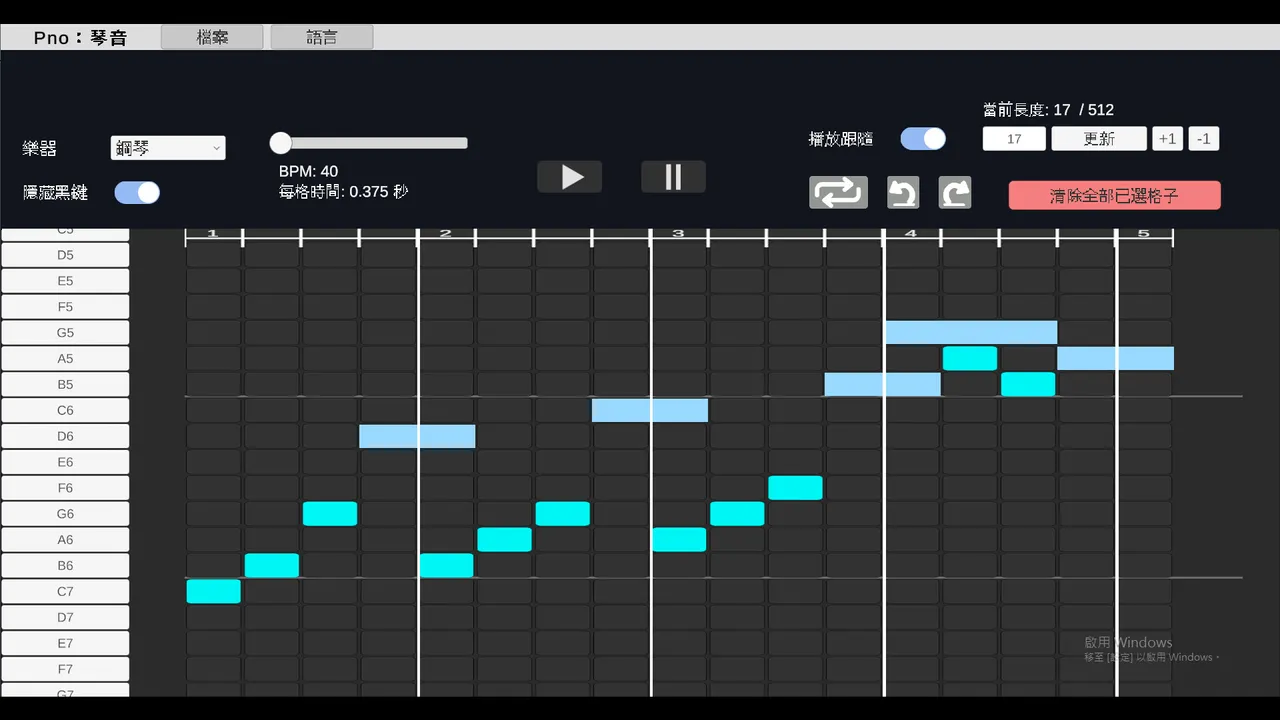Click the F6 piano key
This screenshot has width=1280, height=720.
click(x=65, y=488)
